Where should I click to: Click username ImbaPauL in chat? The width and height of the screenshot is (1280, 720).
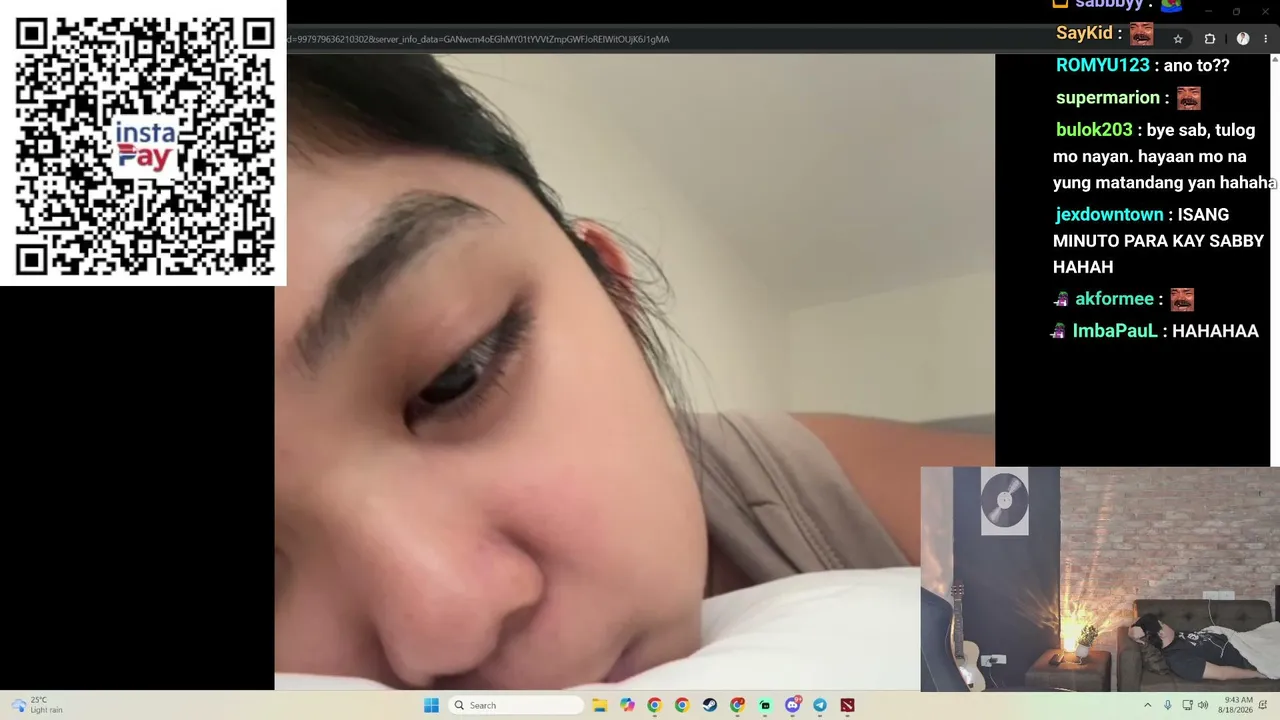pos(1114,331)
